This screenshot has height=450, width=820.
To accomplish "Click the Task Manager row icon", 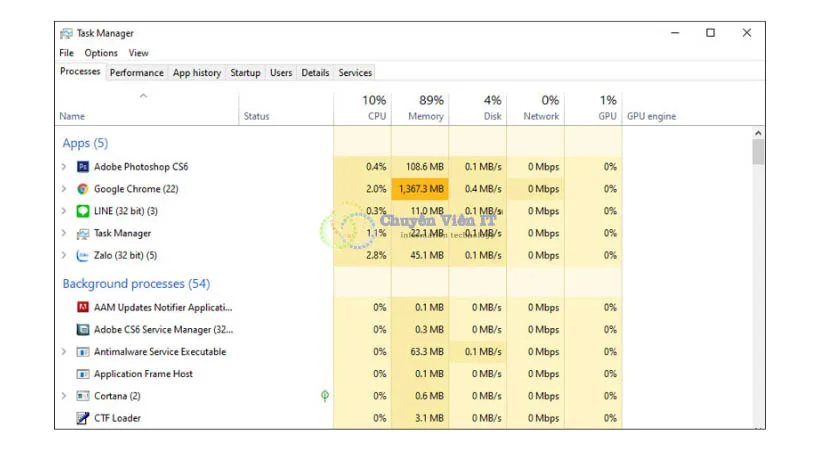I will click(83, 233).
